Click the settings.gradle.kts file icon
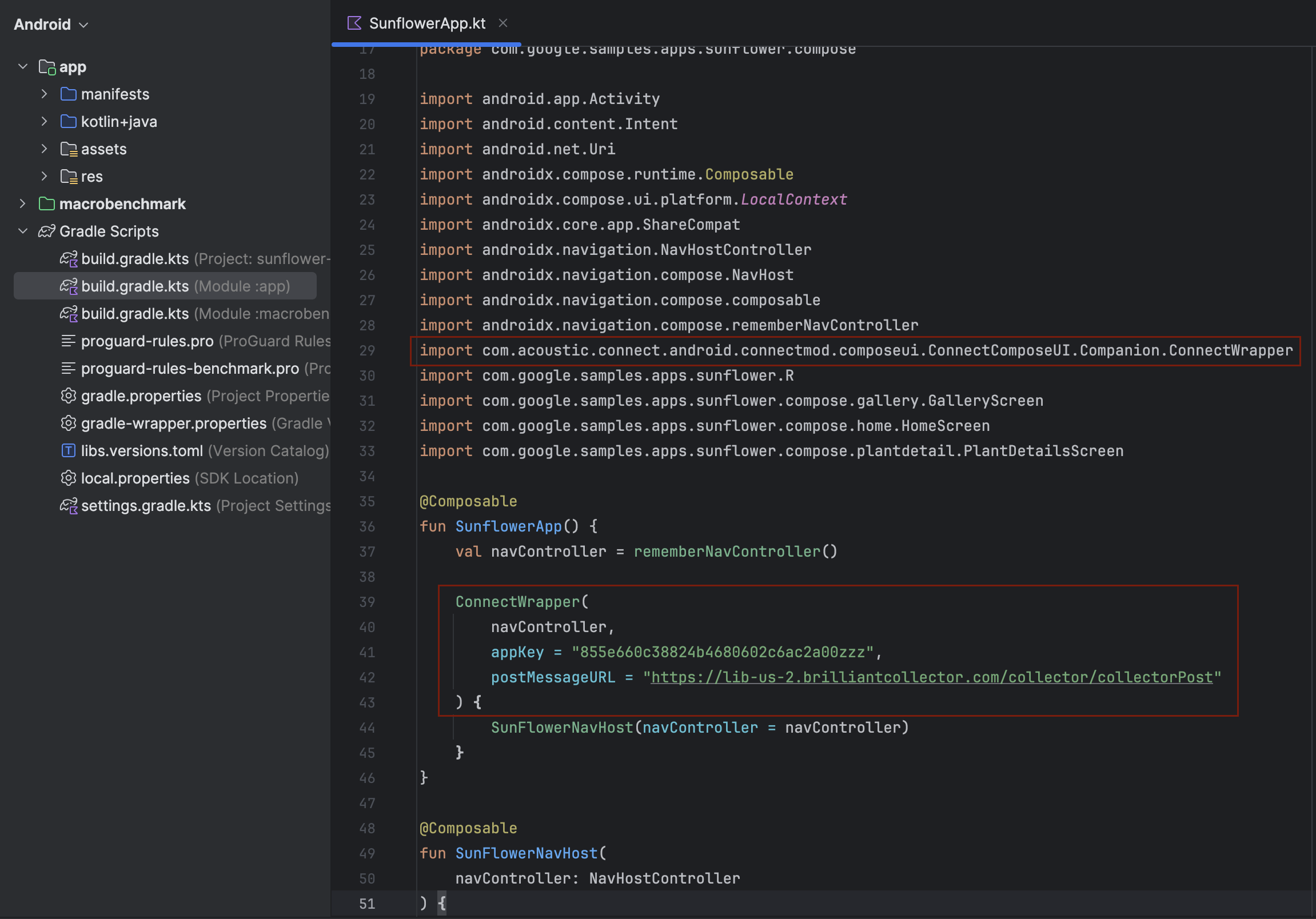The width and height of the screenshot is (1316, 919). point(69,506)
